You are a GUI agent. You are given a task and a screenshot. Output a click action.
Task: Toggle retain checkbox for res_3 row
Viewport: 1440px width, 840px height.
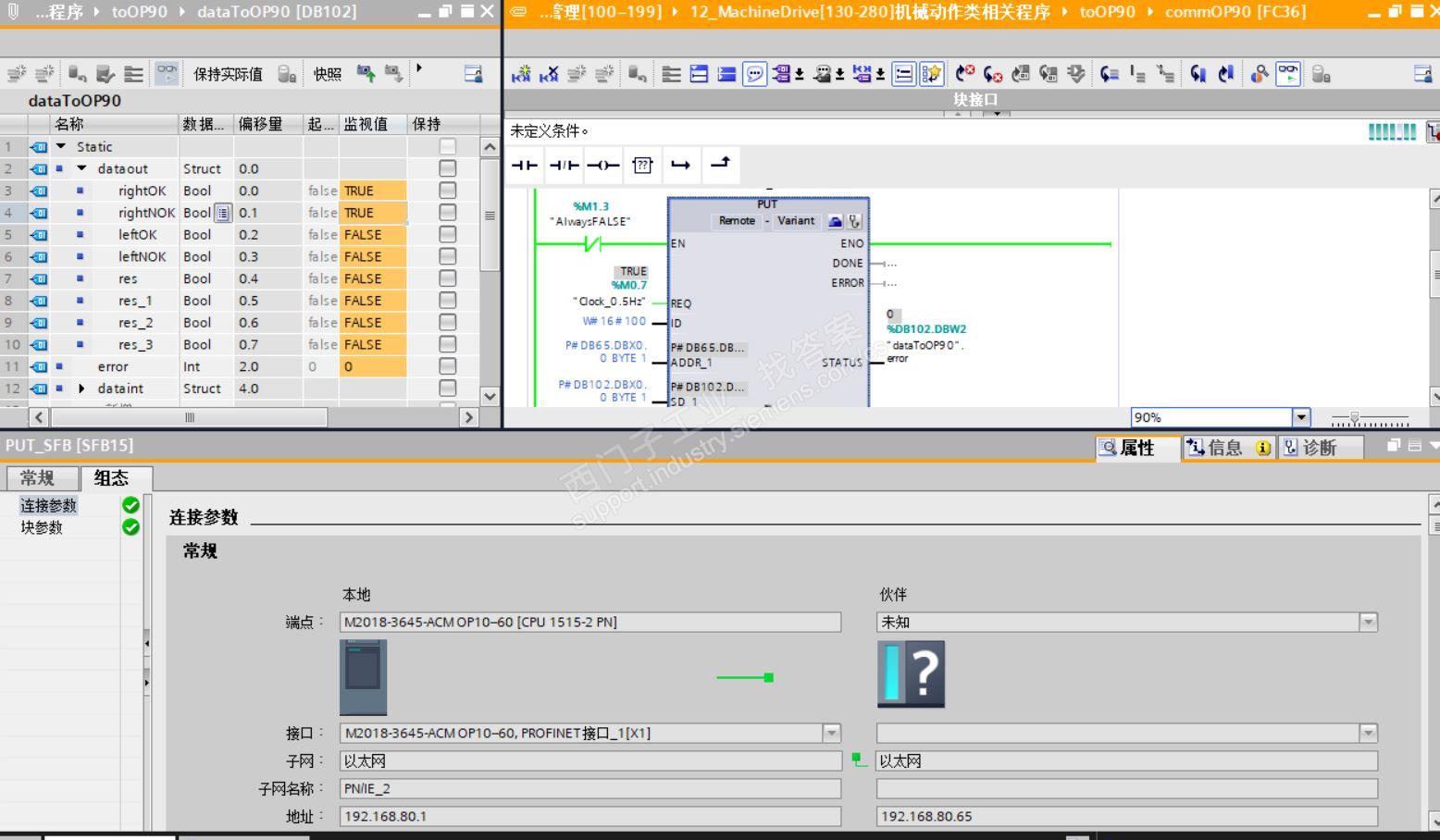coord(447,345)
